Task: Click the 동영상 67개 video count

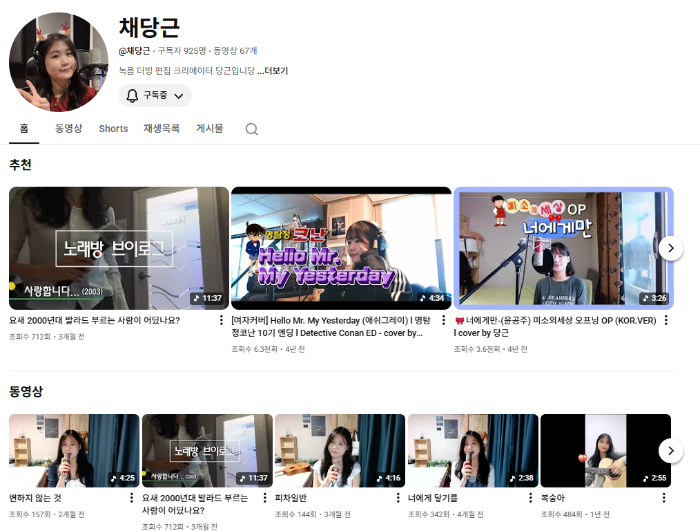Action: (x=235, y=51)
